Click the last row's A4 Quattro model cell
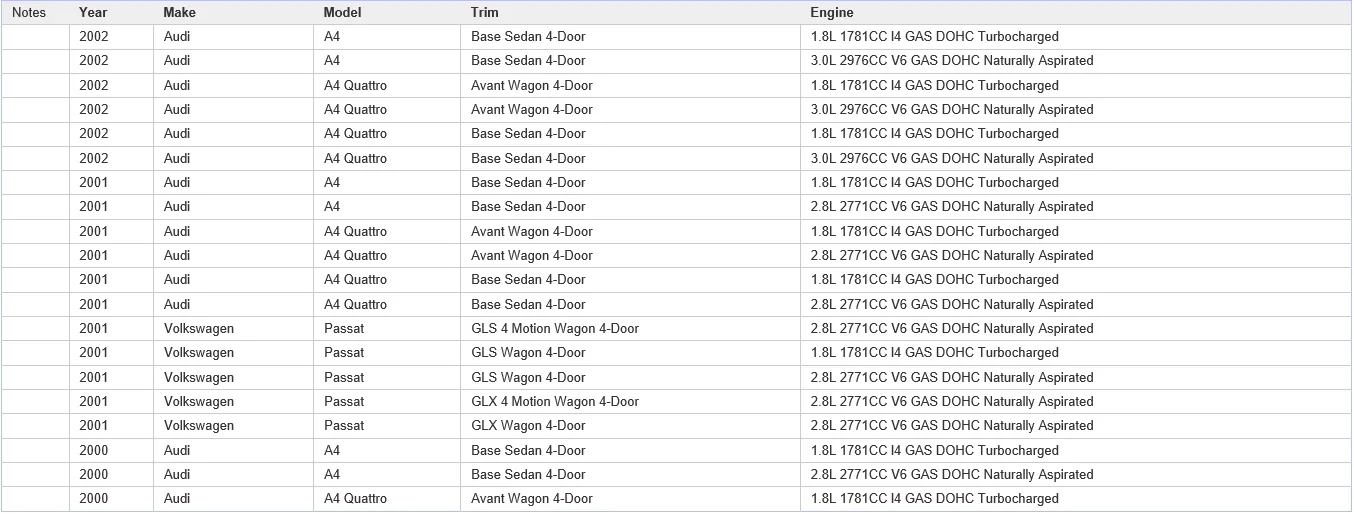The image size is (1354, 514). point(387,499)
